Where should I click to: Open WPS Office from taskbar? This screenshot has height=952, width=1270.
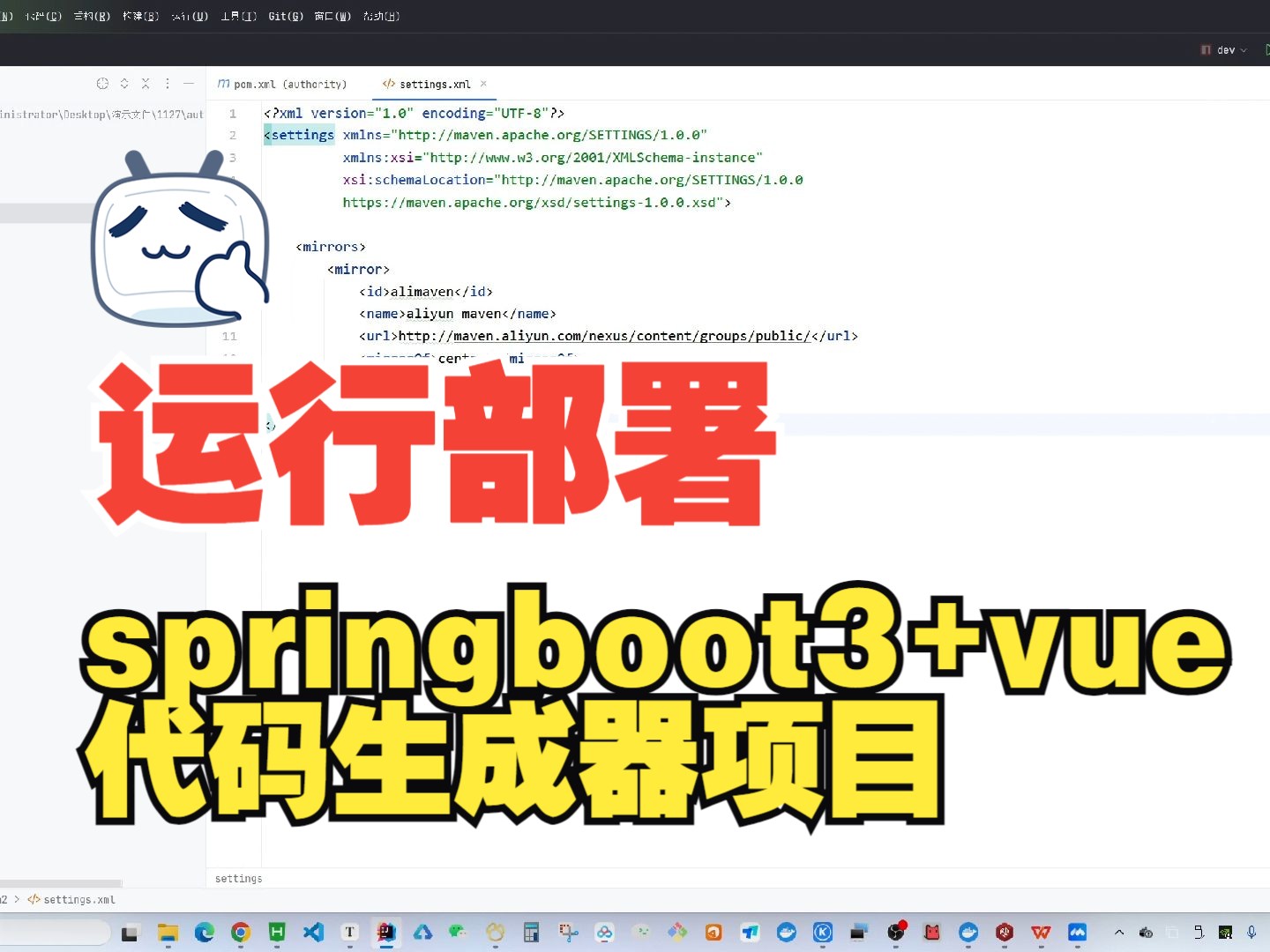(x=1041, y=933)
